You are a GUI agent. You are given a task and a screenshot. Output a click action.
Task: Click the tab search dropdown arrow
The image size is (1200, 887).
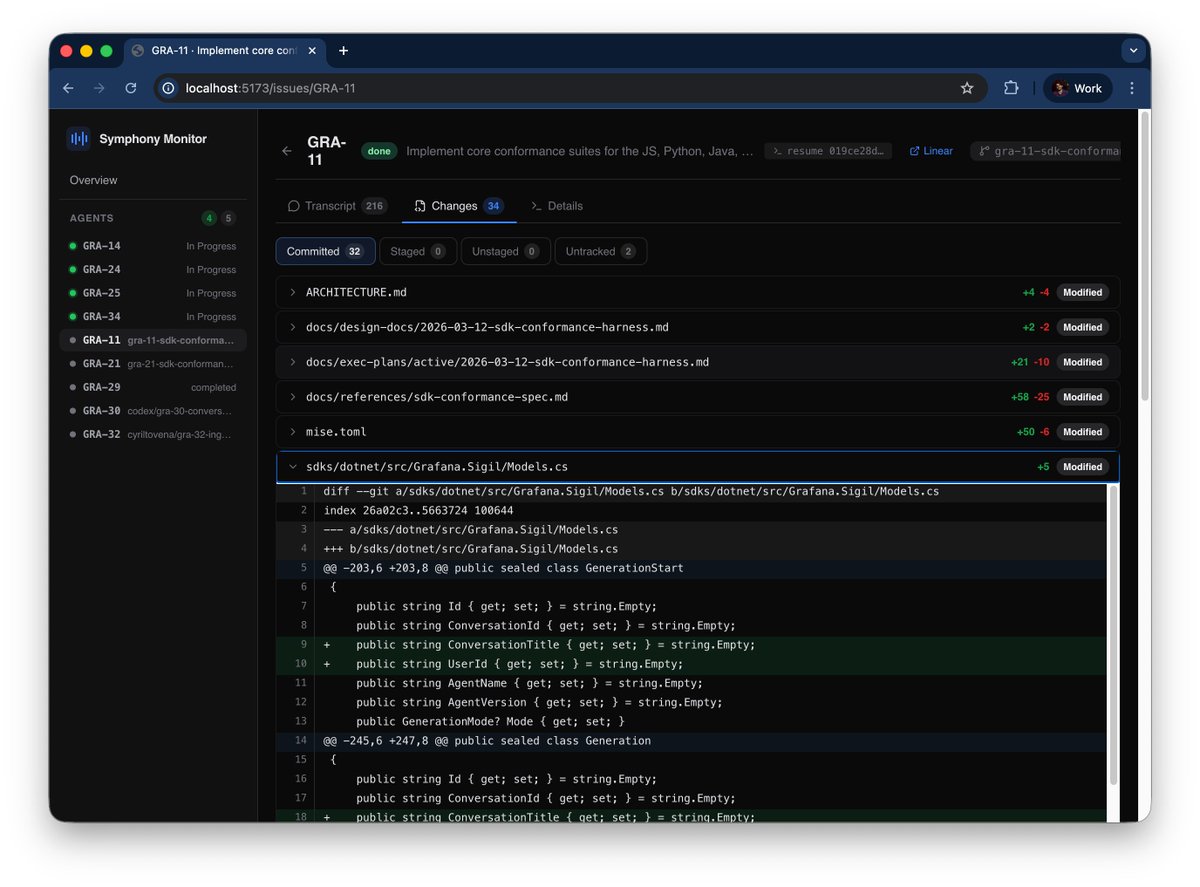tap(1133, 50)
